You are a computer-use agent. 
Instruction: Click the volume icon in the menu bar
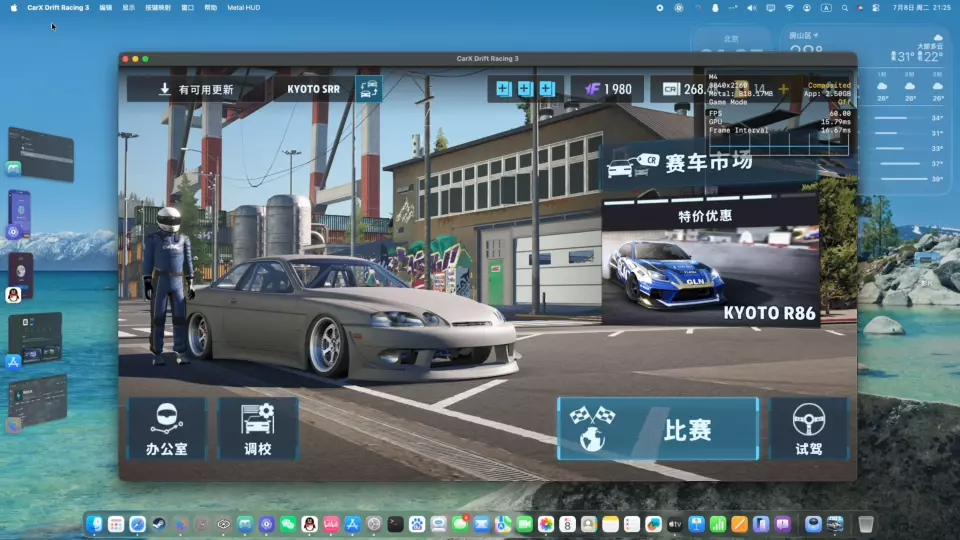pos(752,8)
